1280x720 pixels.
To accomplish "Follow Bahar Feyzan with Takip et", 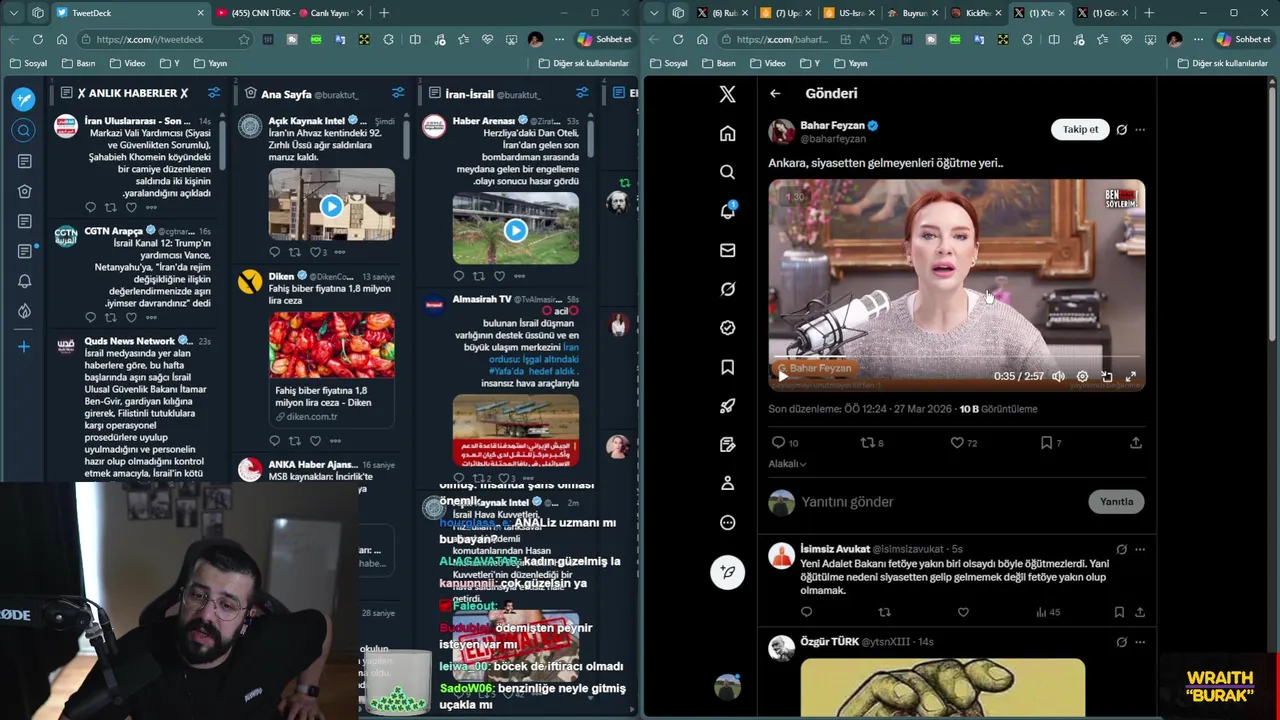I will pos(1080,129).
